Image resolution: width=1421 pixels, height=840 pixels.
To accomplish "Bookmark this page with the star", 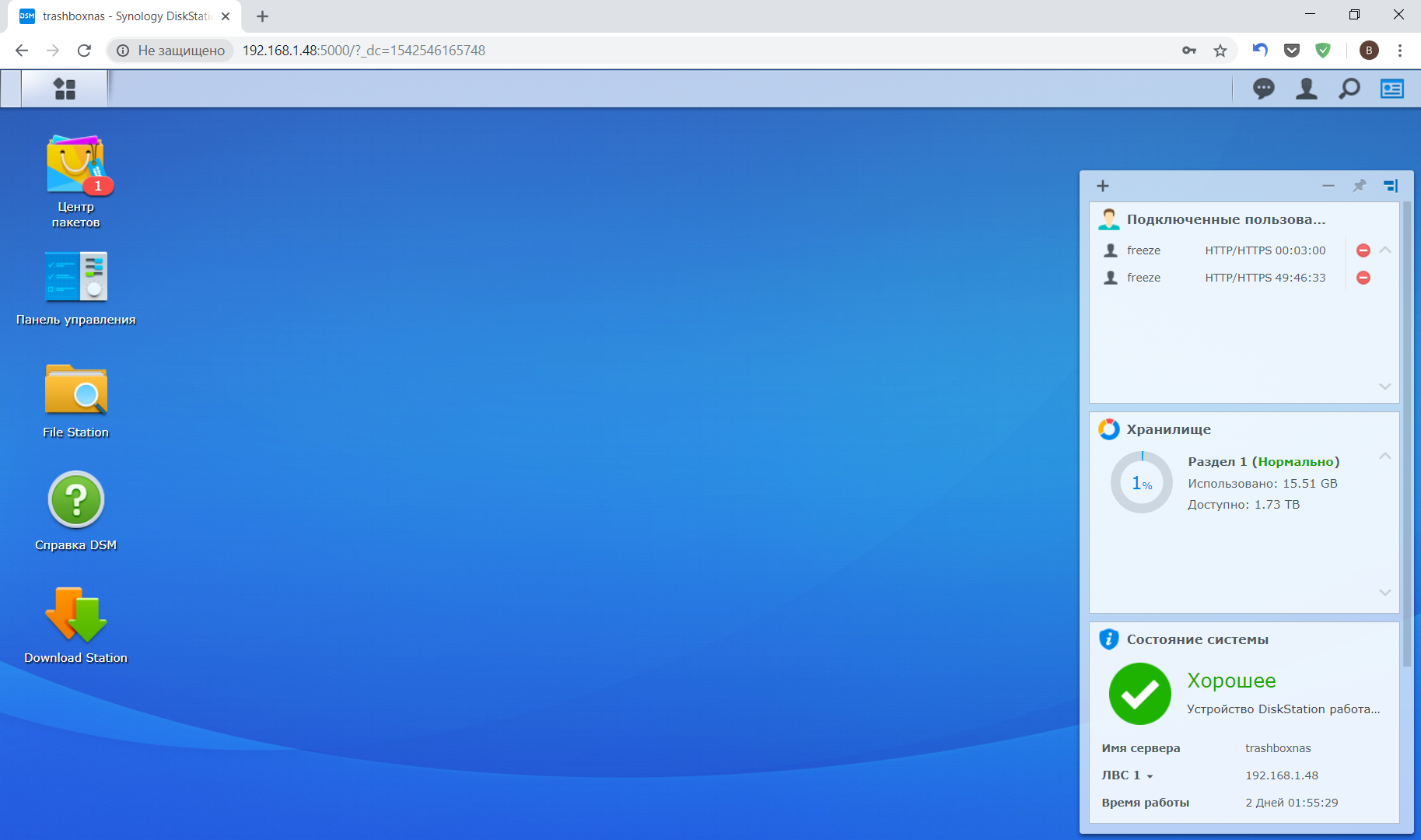I will pos(1220,51).
